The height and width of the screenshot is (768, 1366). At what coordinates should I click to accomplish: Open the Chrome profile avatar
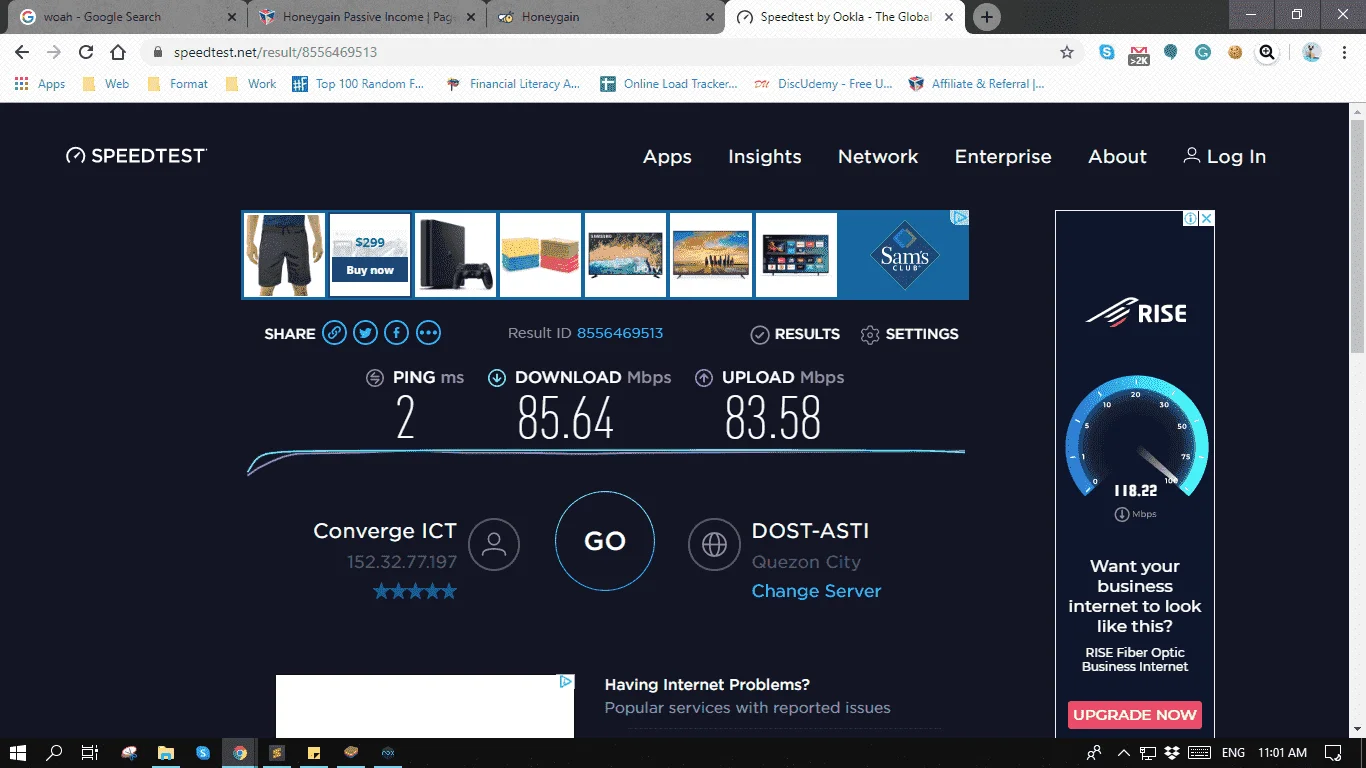1312,52
